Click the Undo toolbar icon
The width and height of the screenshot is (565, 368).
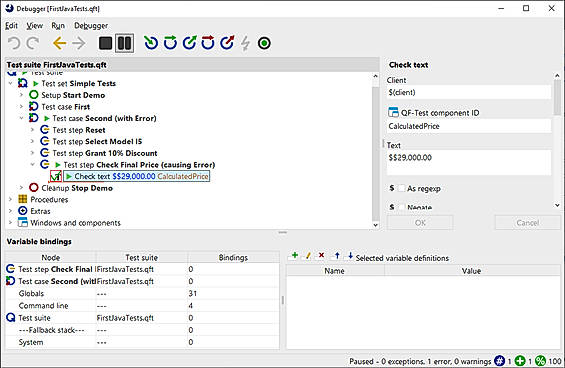tap(14, 43)
